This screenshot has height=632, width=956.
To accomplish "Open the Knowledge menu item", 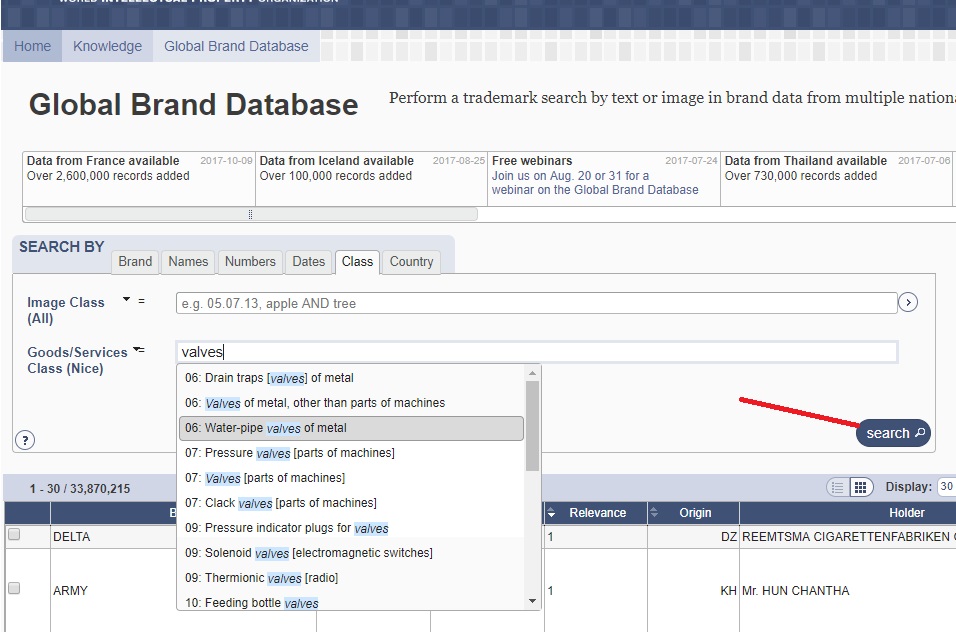I will click(107, 46).
